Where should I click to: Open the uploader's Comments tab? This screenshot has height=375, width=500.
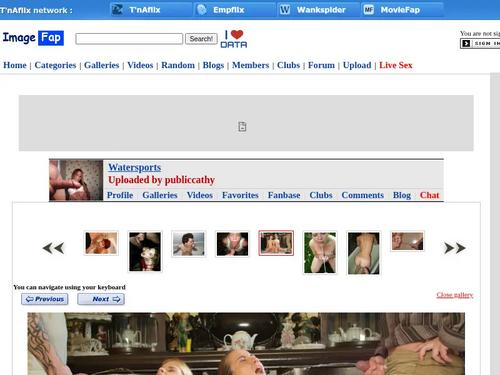tap(363, 195)
